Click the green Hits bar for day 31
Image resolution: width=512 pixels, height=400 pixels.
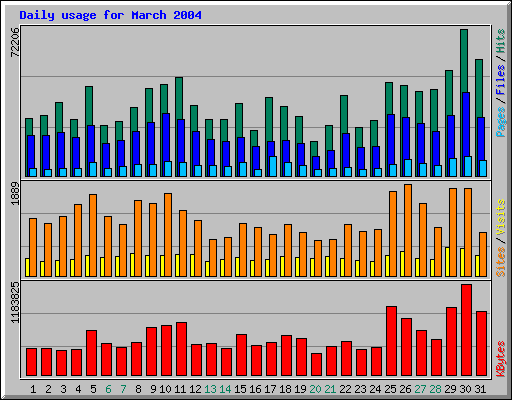pos(479,88)
